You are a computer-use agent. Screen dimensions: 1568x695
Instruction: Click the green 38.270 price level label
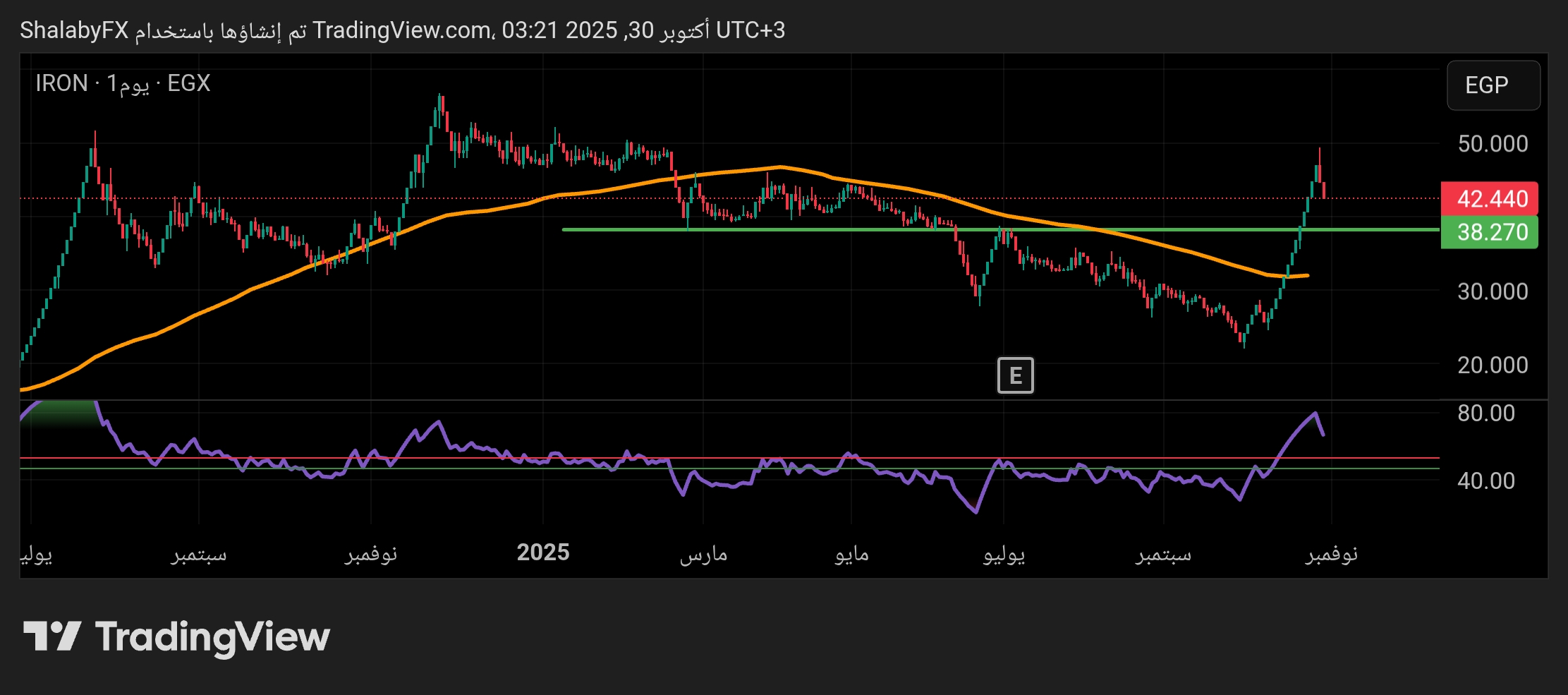pyautogui.click(x=1491, y=232)
